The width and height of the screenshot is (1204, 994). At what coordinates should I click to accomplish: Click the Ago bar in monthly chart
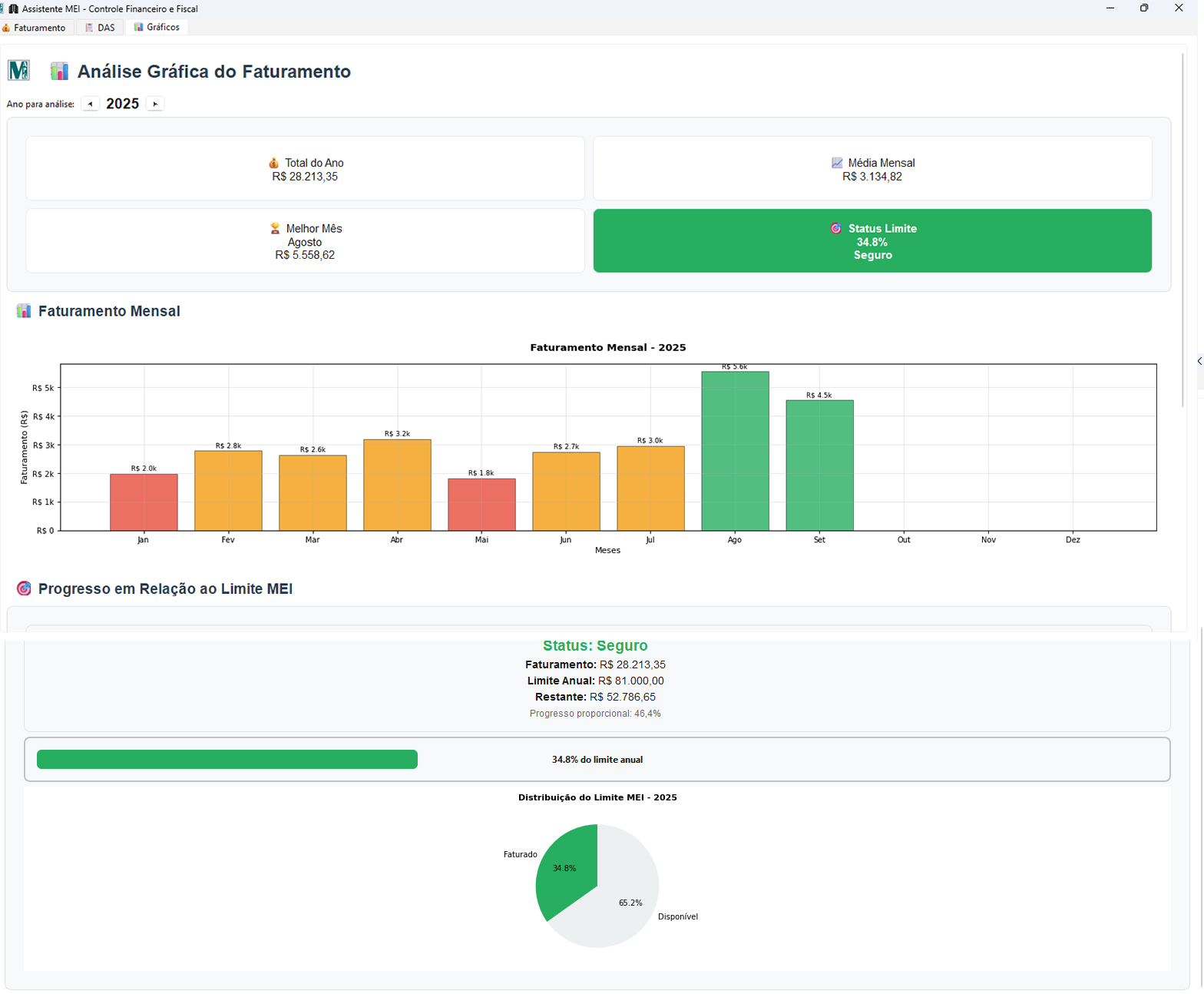(735, 452)
